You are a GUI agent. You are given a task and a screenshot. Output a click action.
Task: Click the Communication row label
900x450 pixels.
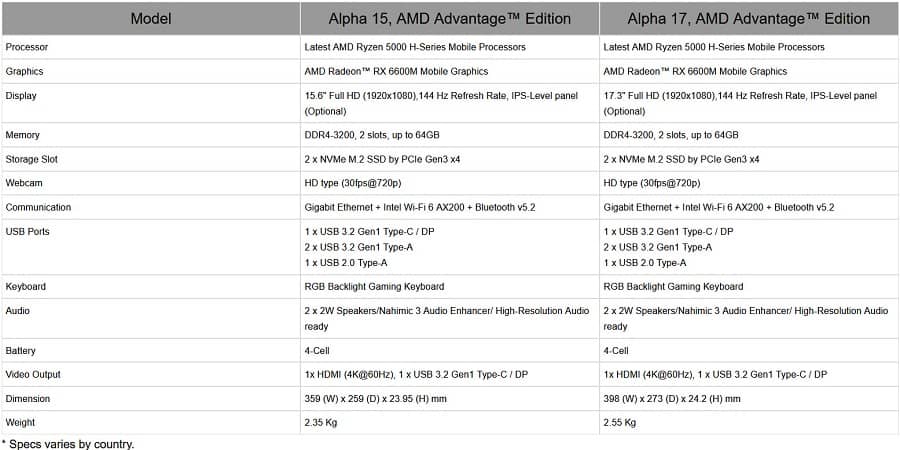38,207
